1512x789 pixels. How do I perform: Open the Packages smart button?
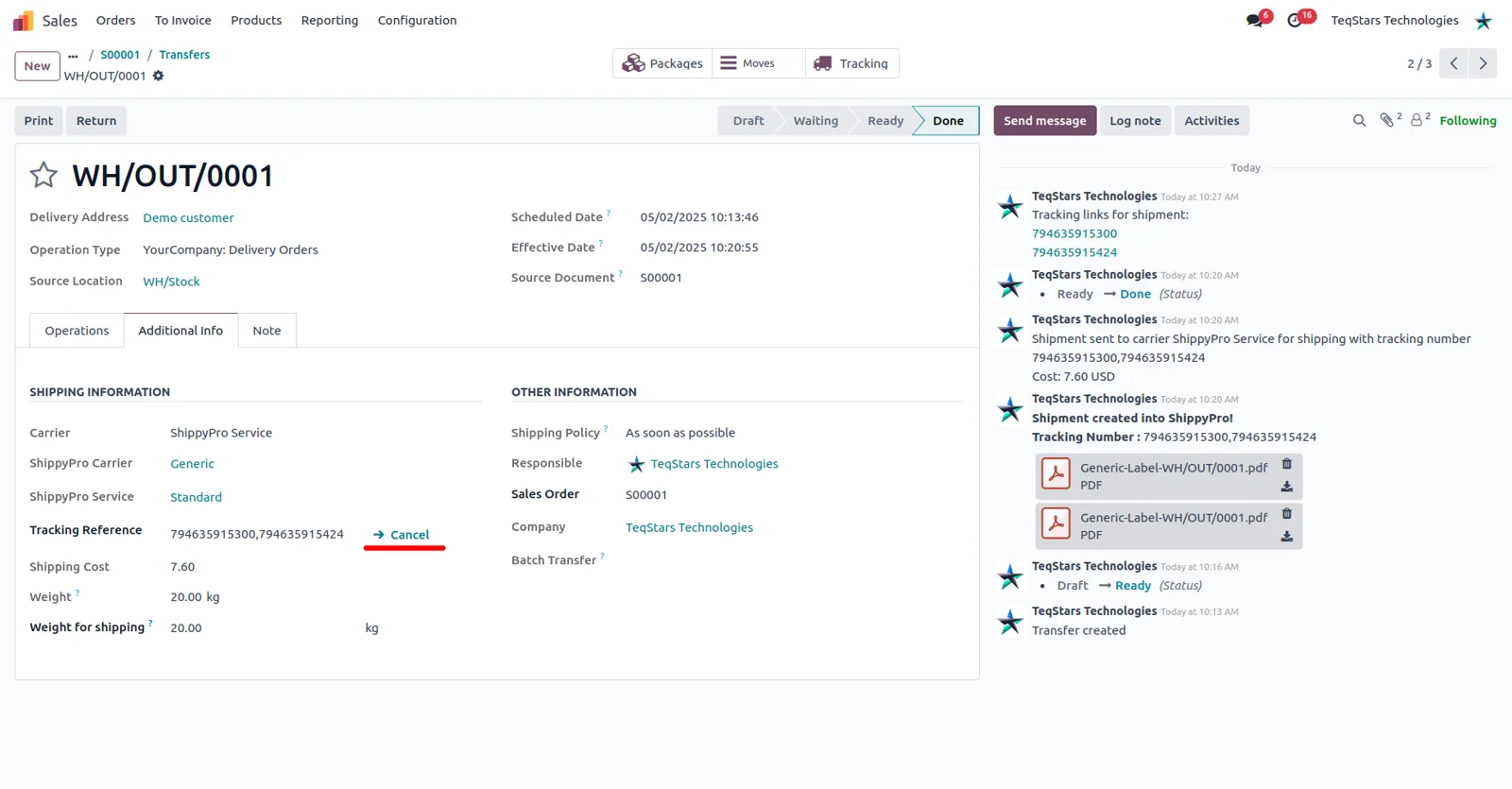pos(662,63)
